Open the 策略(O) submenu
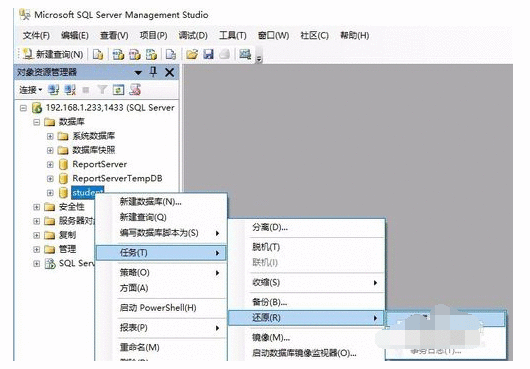 tap(161, 272)
